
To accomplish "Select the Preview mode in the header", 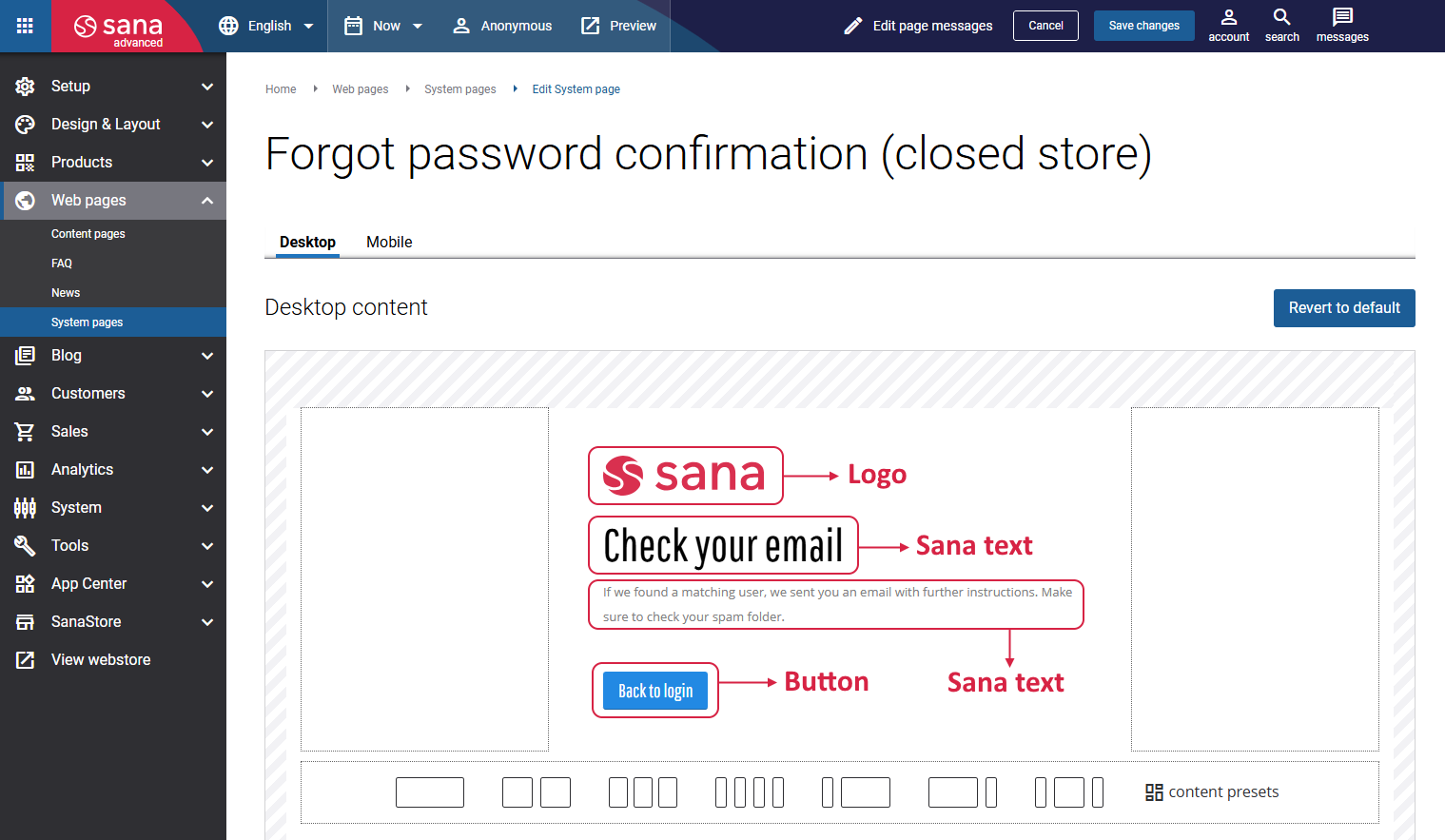I will pos(618,26).
